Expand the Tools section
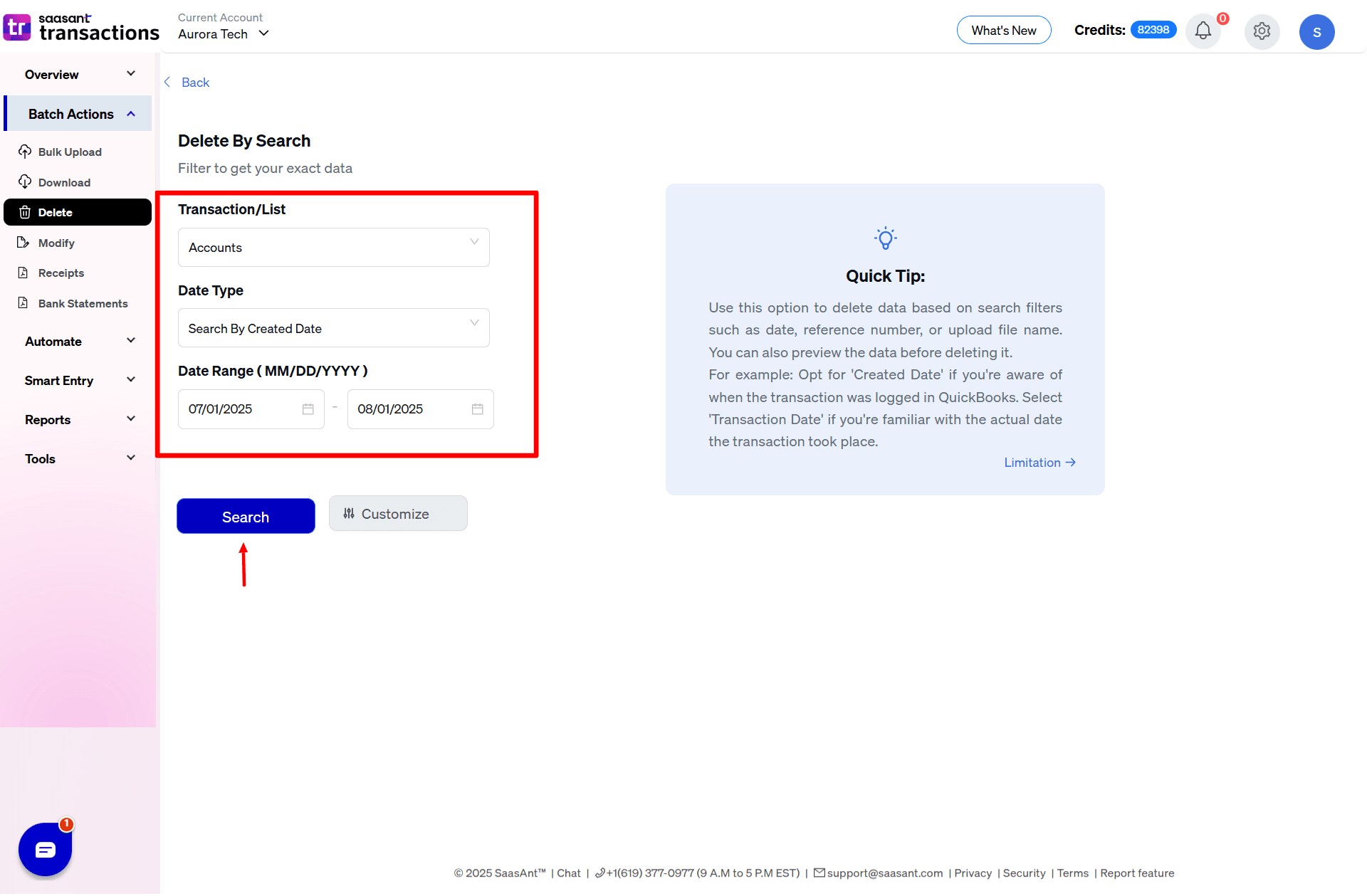Screen dimensions: 1367x896 78,458
